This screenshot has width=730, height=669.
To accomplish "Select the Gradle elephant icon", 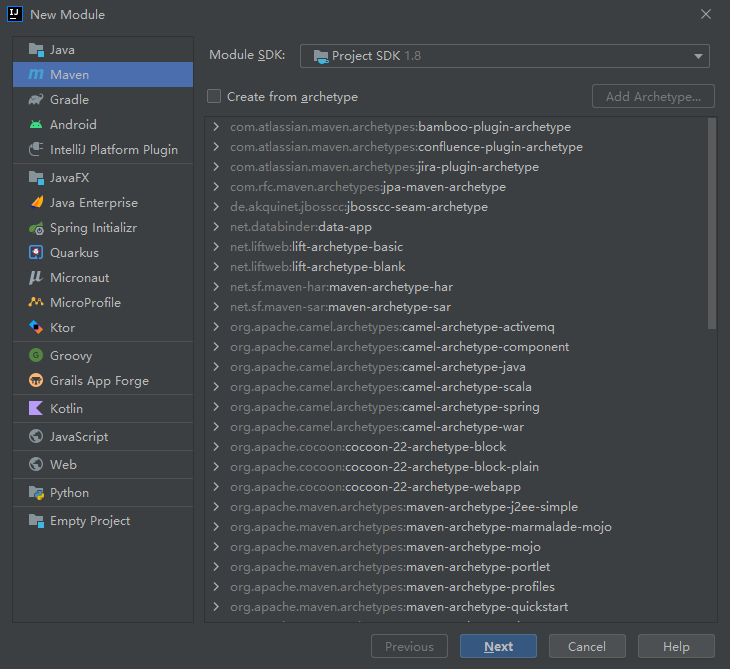I will click(x=36, y=100).
